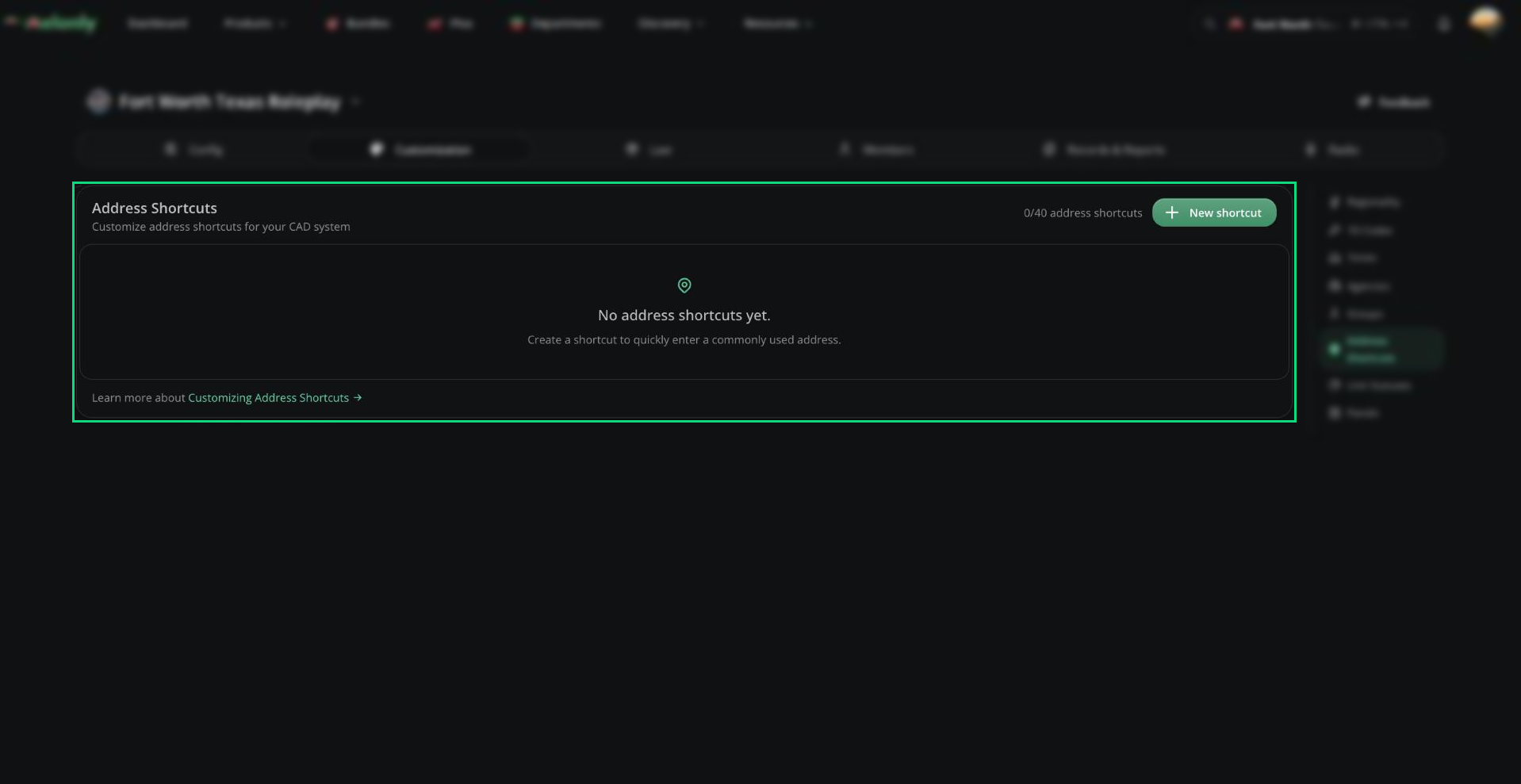
Task: Click the arrow after Customizing Address Shortcuts
Action: pyautogui.click(x=358, y=398)
